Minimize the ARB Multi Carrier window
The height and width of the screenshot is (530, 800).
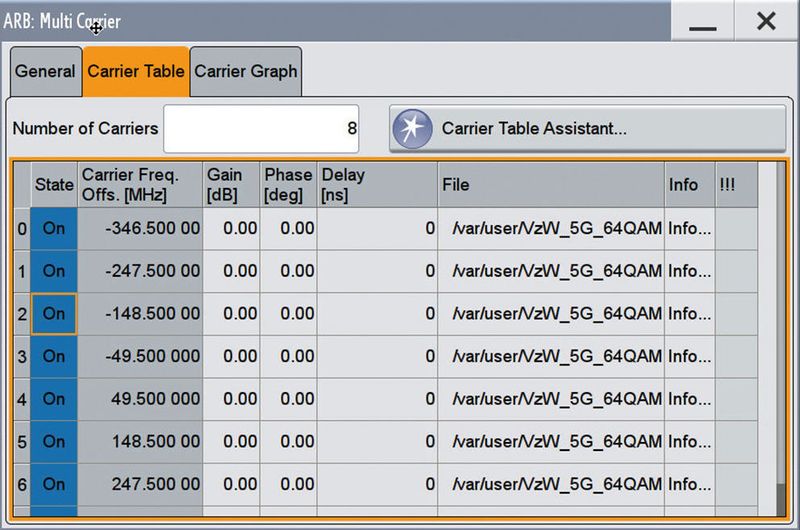703,22
